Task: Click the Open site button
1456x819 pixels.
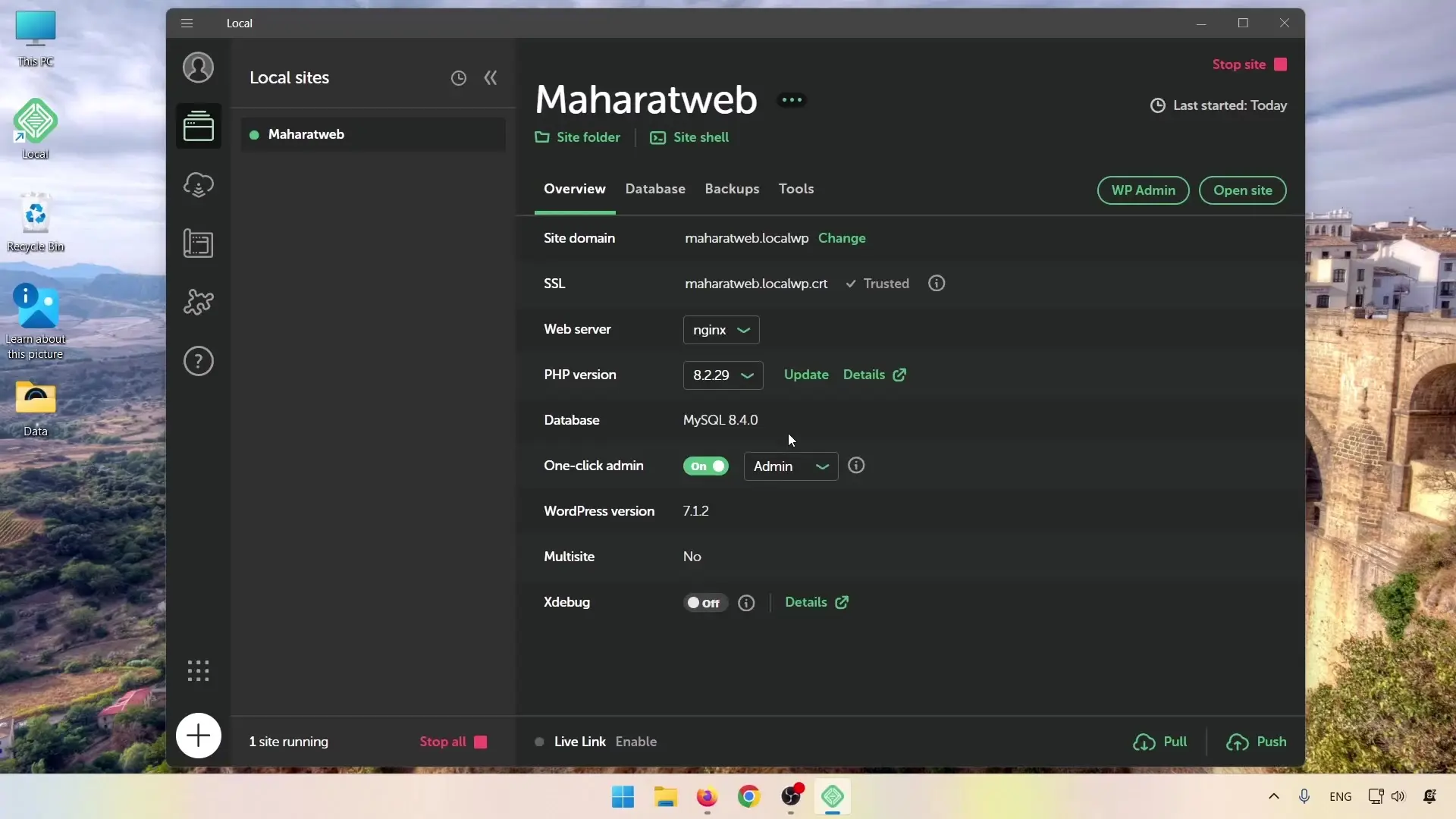Action: [1243, 190]
